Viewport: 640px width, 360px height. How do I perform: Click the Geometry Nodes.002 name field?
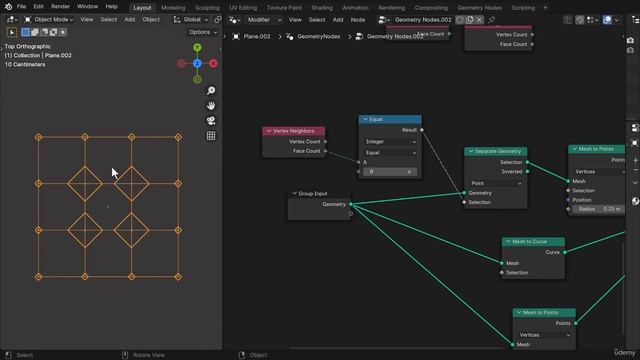(x=423, y=20)
